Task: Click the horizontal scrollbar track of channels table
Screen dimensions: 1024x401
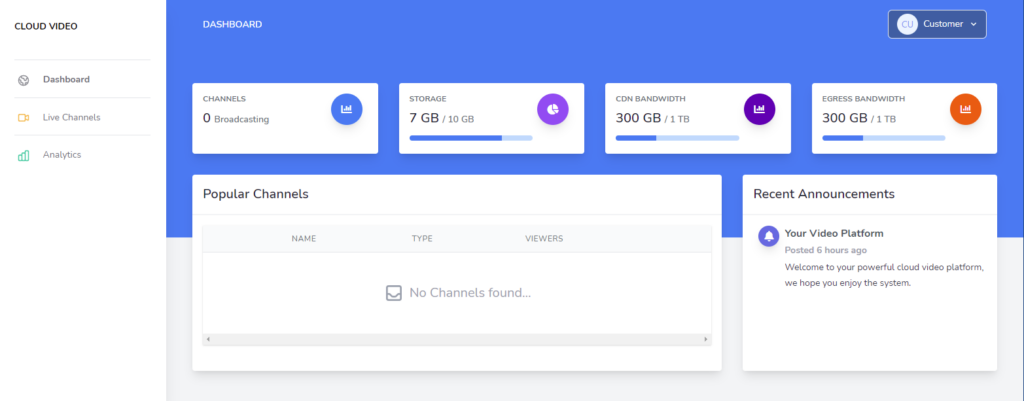Action: click(x=457, y=340)
